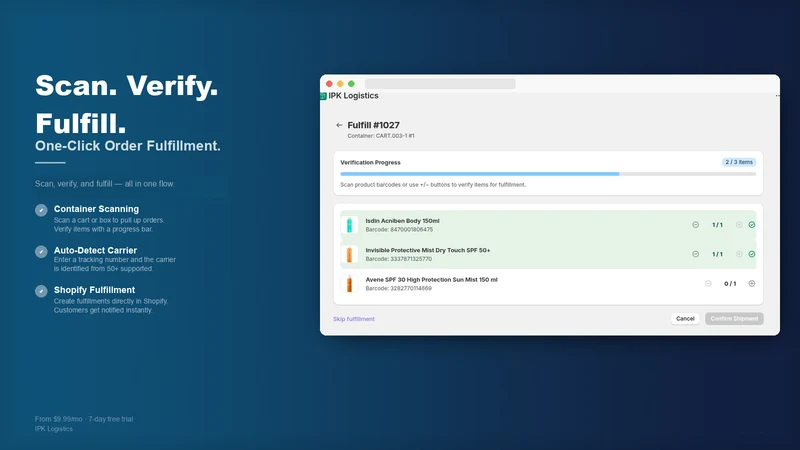
Task: Click Barcode: 3337871325770 text
Action: 398,259
